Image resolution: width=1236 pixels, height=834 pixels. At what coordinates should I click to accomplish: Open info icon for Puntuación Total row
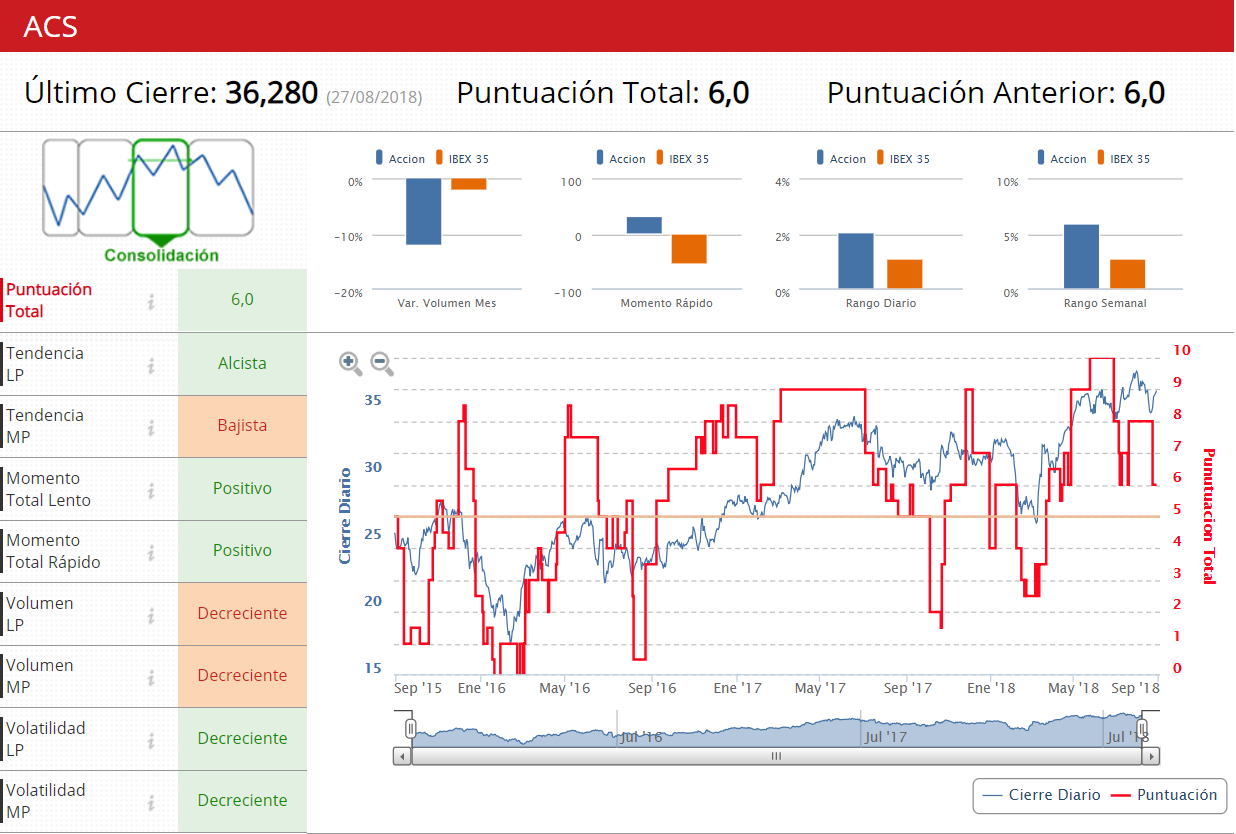point(151,301)
